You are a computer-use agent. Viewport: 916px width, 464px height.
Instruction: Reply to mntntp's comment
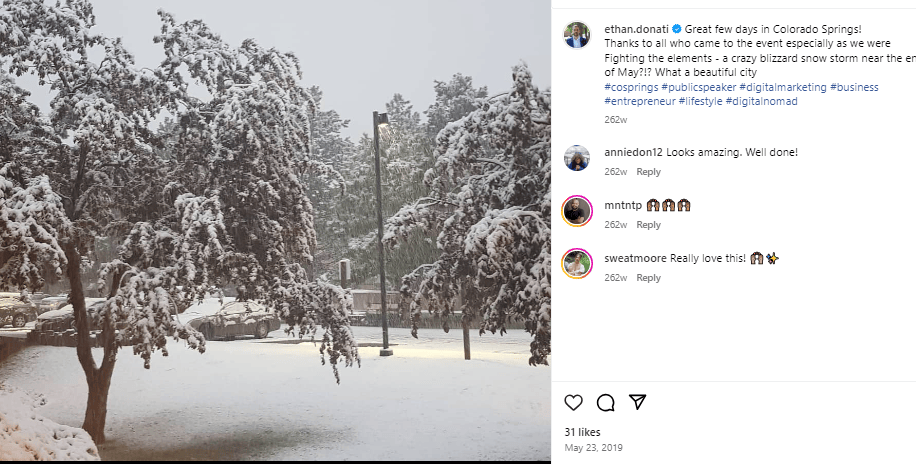pos(648,225)
